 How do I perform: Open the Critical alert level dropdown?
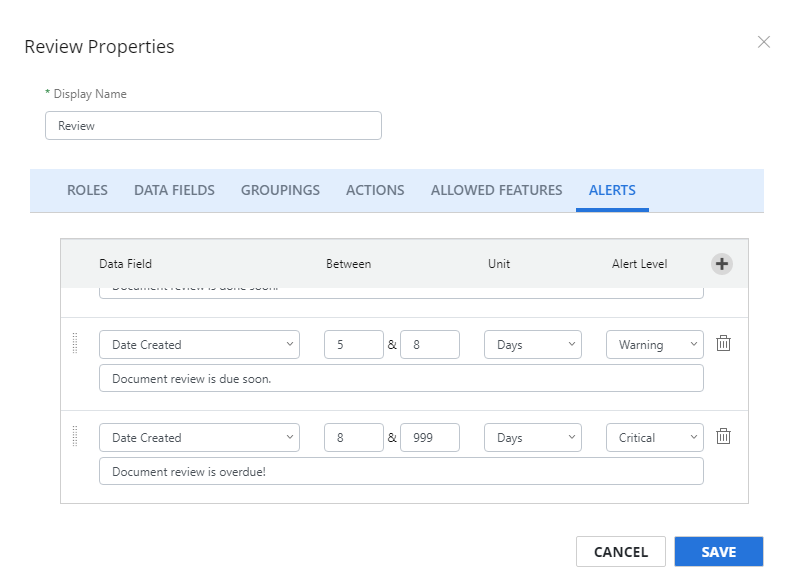[654, 437]
